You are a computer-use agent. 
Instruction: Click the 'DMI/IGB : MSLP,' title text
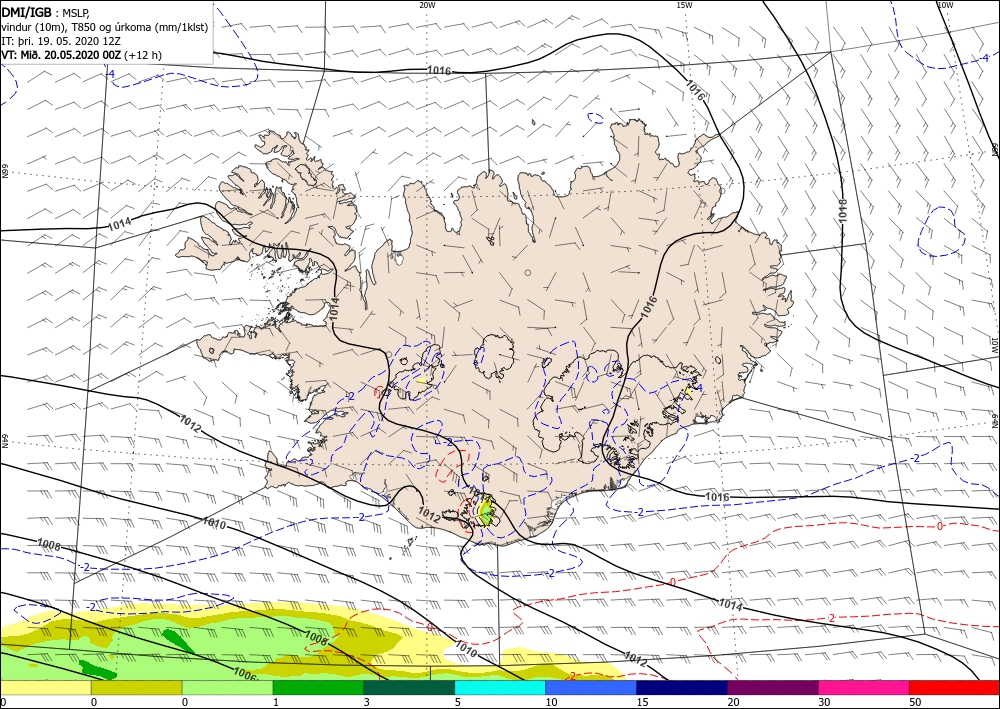(46, 12)
